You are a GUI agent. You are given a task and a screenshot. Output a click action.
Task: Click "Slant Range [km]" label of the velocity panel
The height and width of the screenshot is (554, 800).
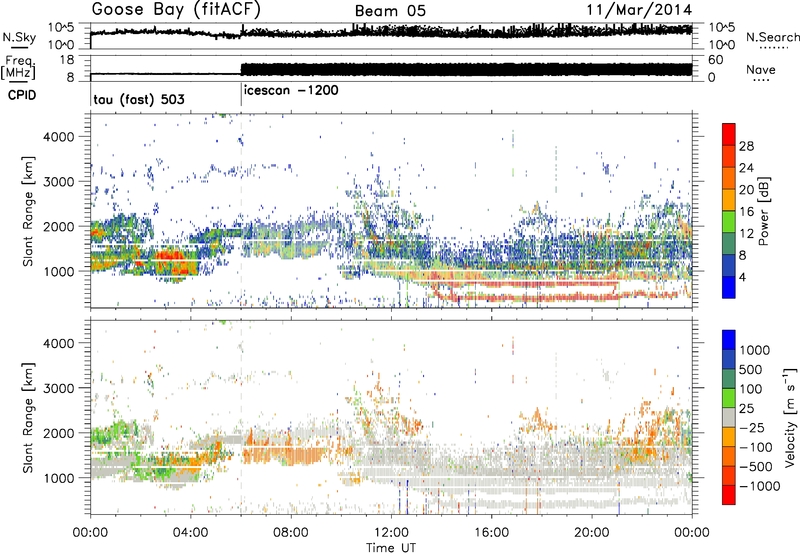(28, 418)
